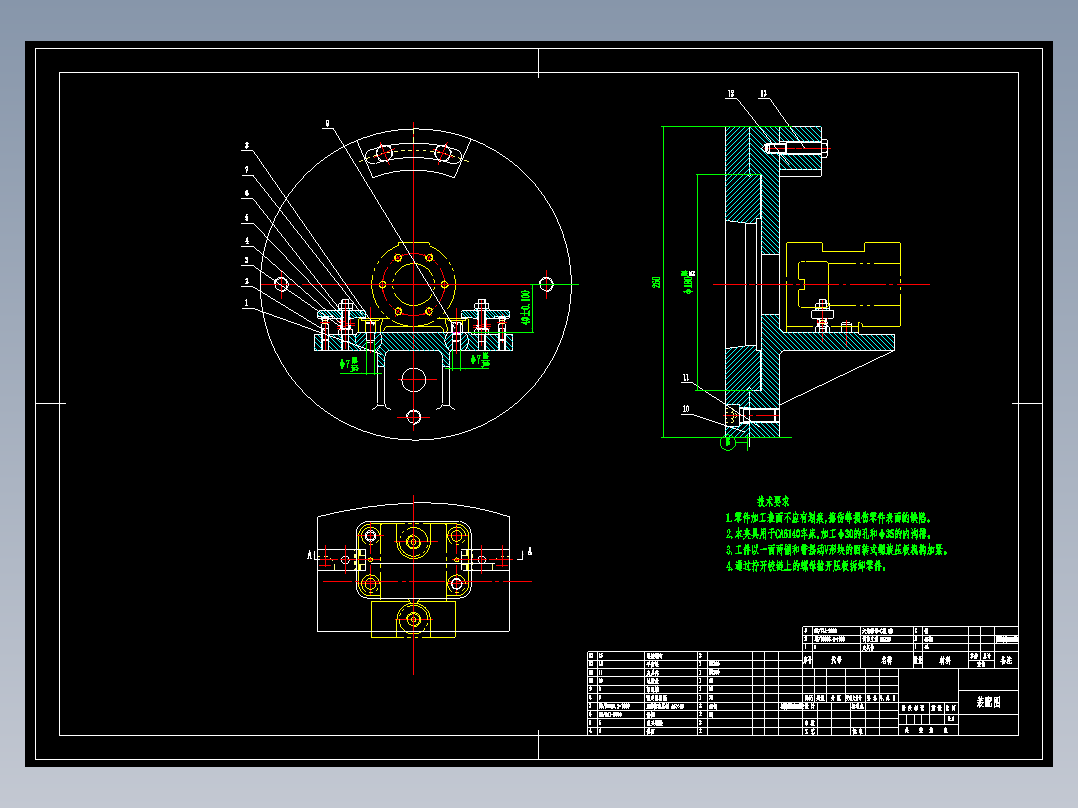Viewport: 1078px width, 808px height.
Task: Click part balloon number 10
Action: 685,409
